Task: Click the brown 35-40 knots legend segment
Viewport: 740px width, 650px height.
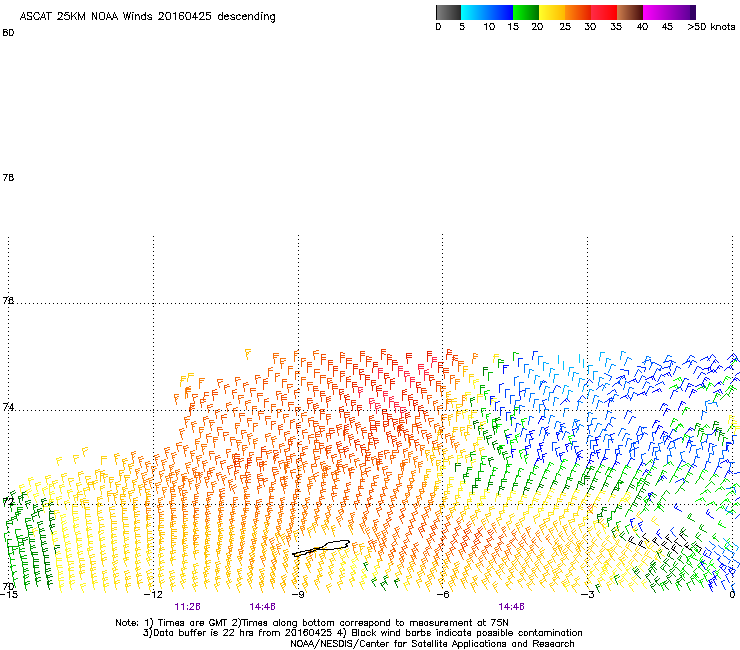Action: [630, 12]
